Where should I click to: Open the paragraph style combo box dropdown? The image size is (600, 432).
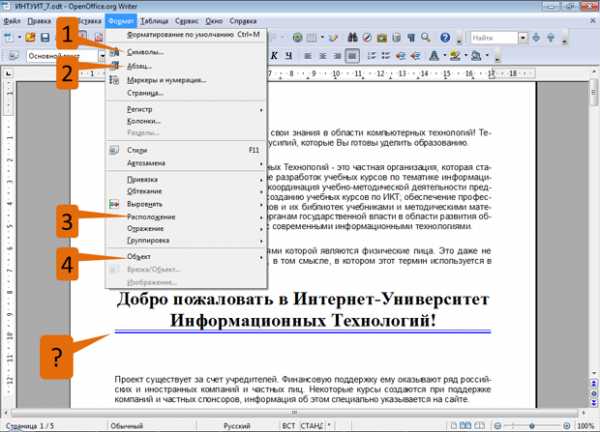tap(102, 56)
